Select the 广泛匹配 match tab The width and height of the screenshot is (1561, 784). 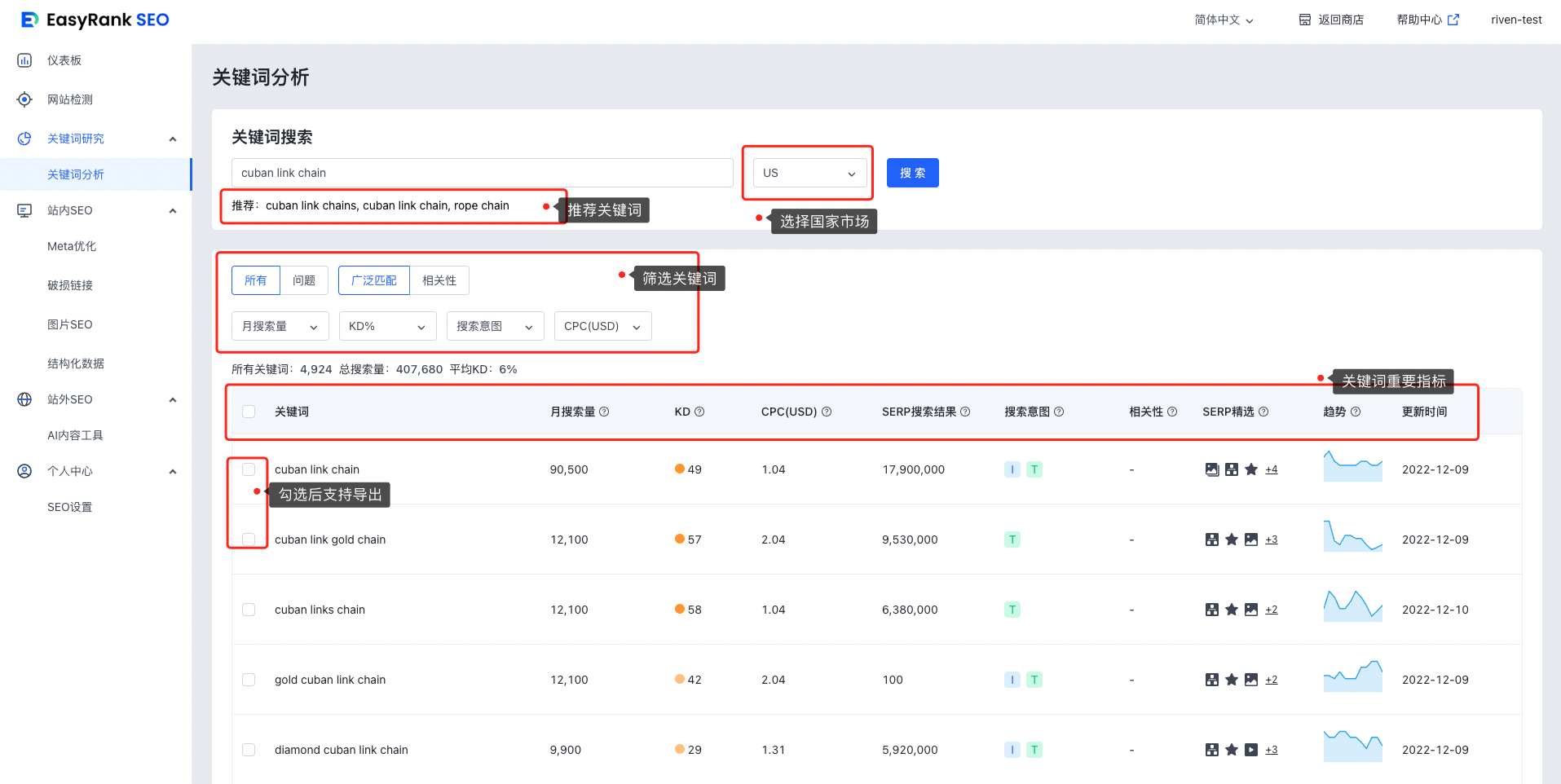[x=374, y=280]
